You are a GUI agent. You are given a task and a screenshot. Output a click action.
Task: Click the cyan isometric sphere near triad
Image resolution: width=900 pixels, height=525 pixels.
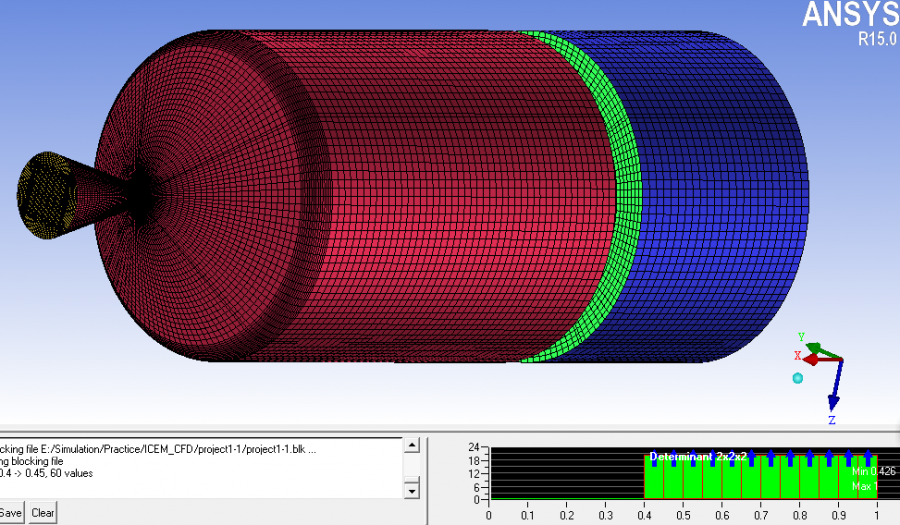click(797, 377)
